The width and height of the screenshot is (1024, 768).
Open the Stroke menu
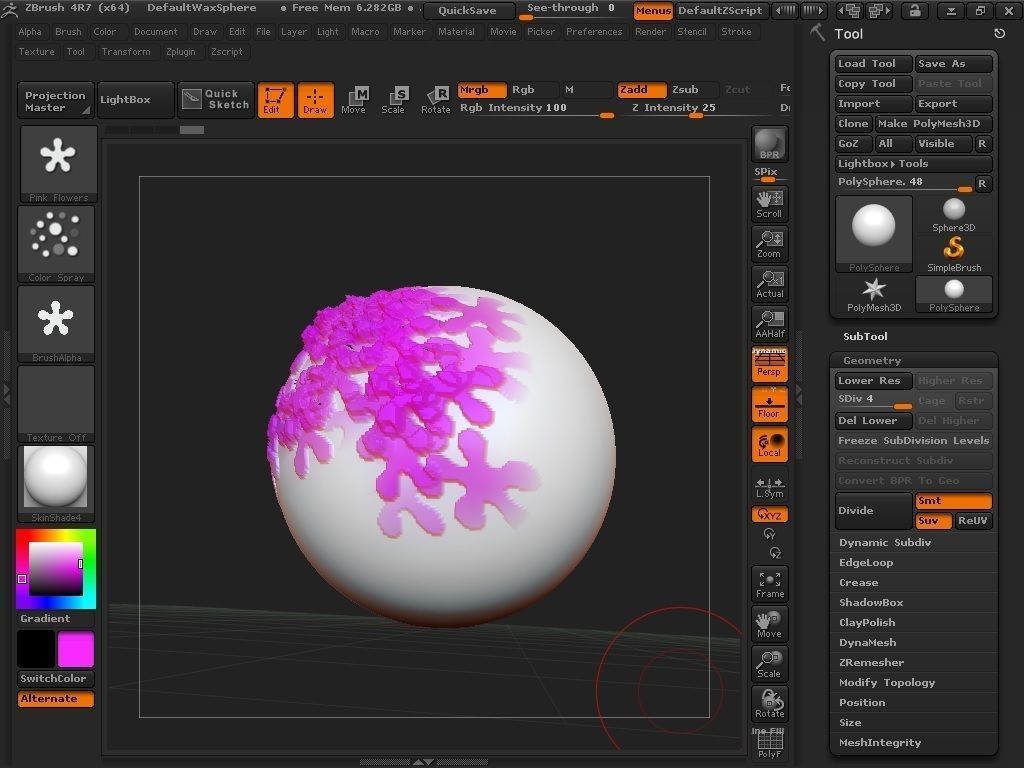tap(736, 31)
